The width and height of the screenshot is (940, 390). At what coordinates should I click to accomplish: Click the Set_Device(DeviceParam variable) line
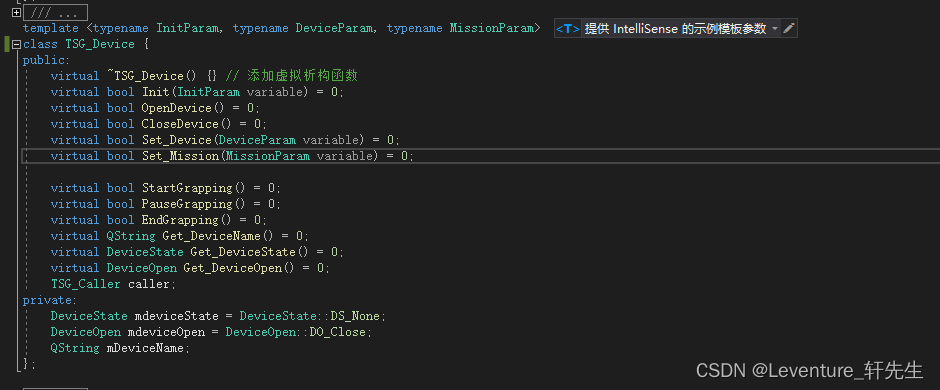(x=225, y=140)
